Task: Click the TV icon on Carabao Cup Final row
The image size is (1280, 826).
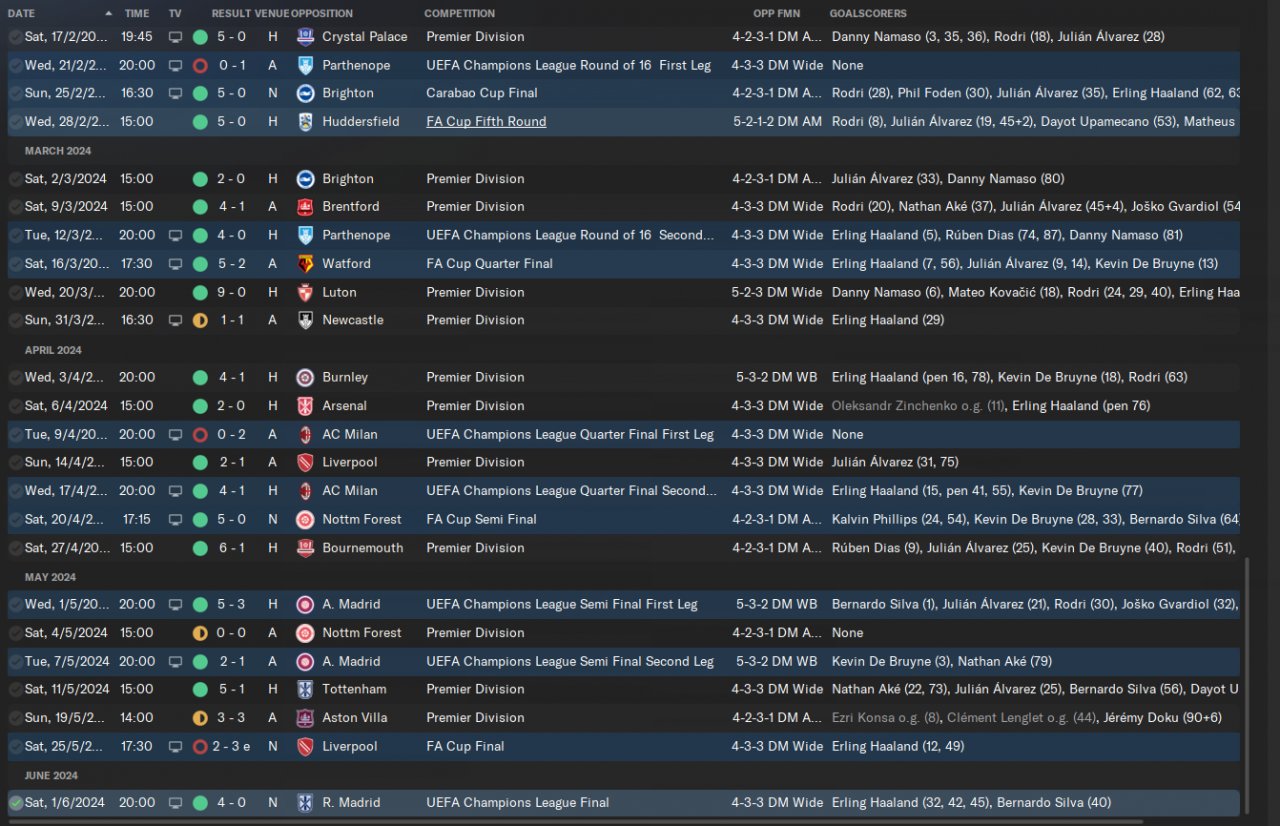Action: 176,93
